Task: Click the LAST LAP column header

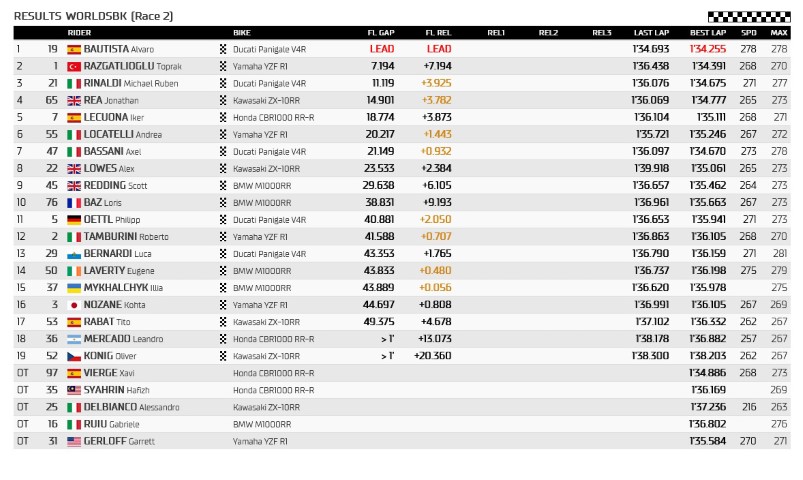Action: coord(651,33)
